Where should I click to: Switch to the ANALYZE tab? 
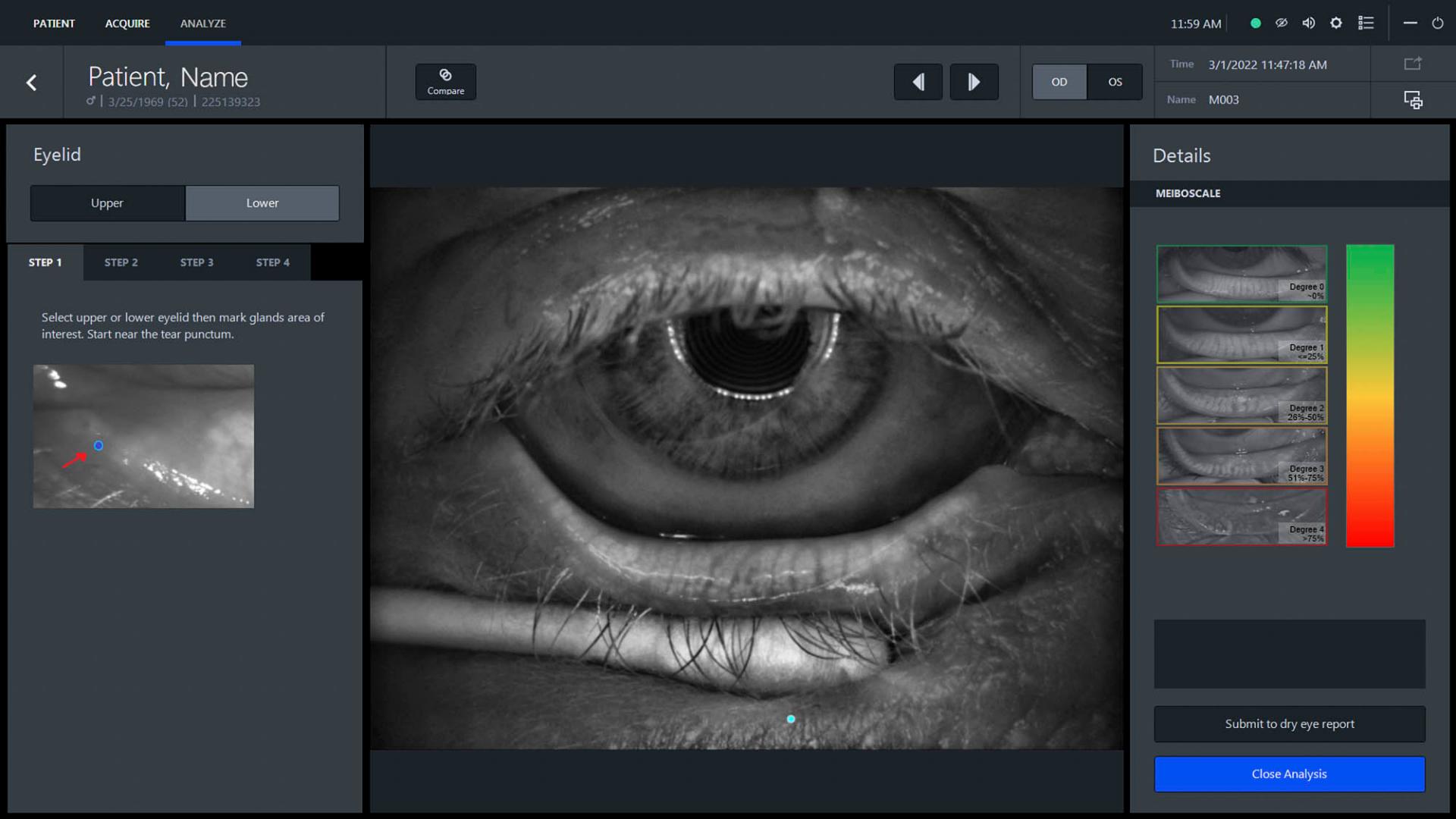click(x=203, y=24)
